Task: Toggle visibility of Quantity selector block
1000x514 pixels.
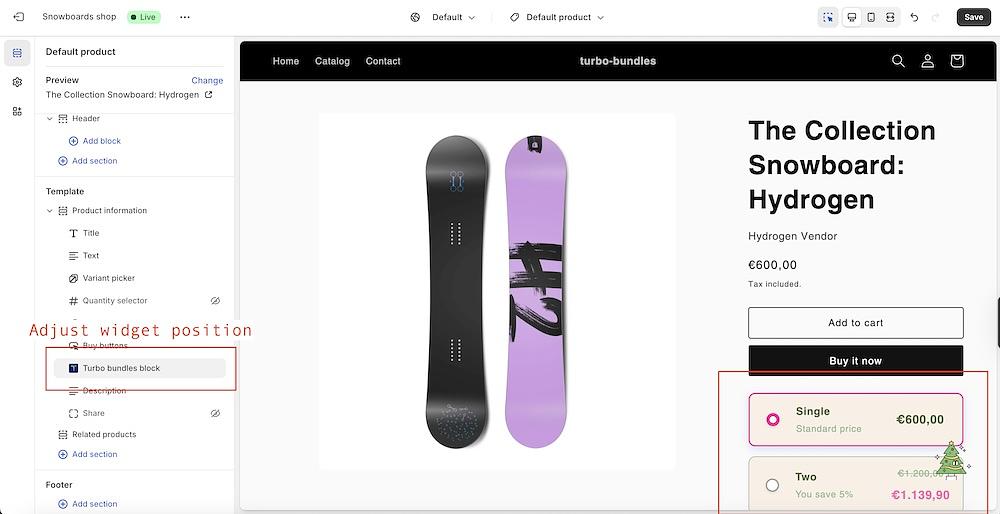Action: coord(215,301)
